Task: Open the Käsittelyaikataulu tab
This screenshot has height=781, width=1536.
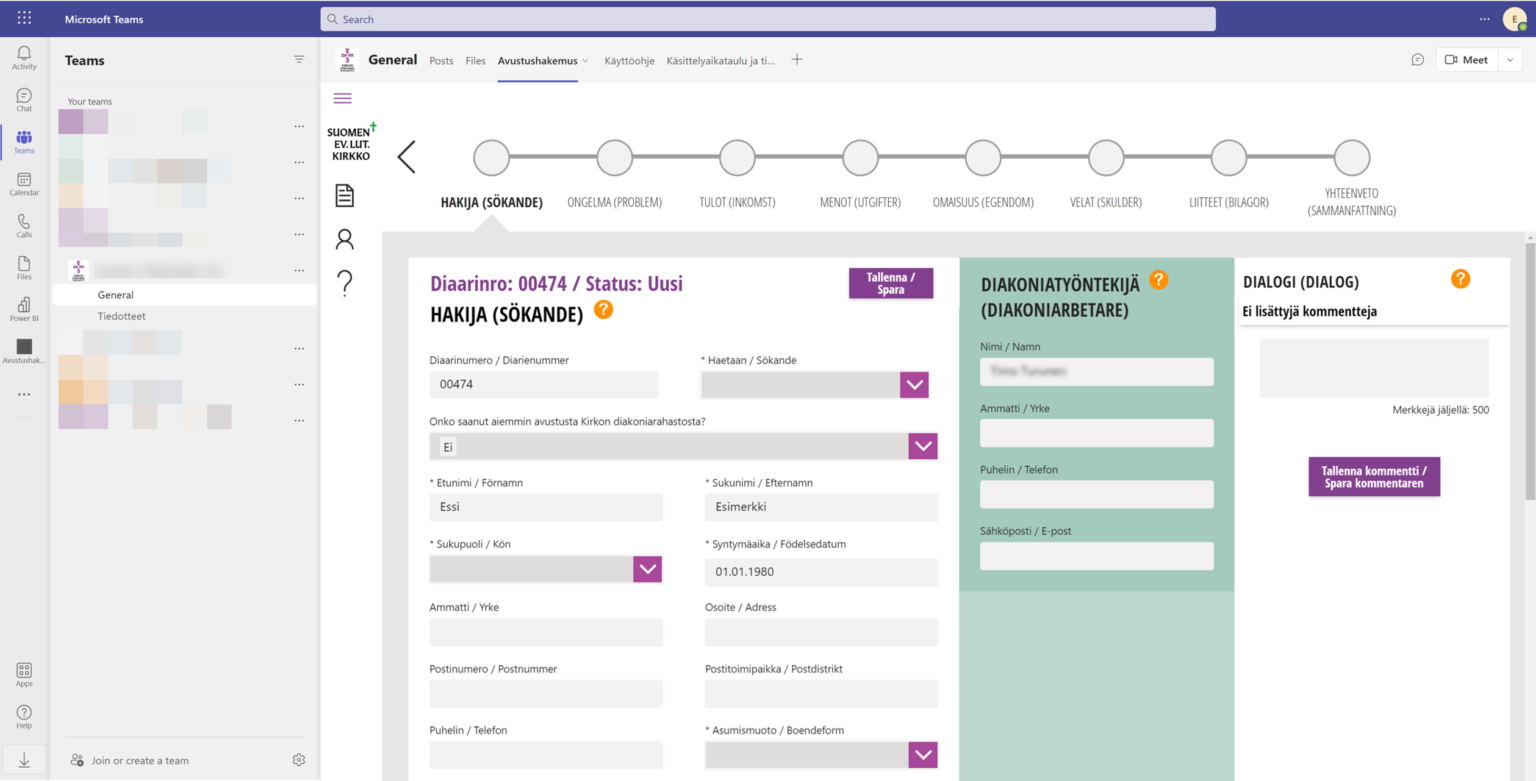Action: click(720, 60)
